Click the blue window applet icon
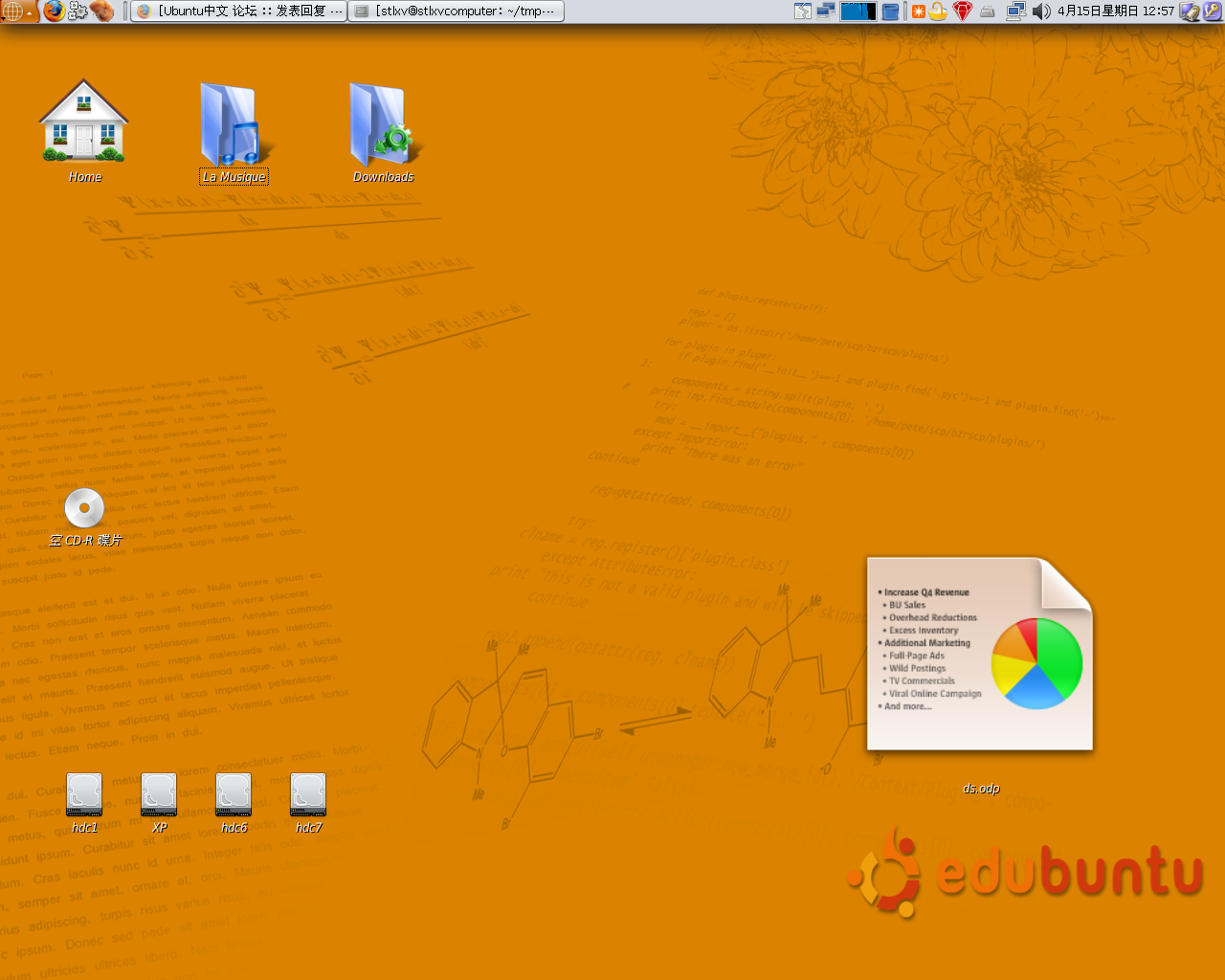1225x980 pixels. click(890, 11)
